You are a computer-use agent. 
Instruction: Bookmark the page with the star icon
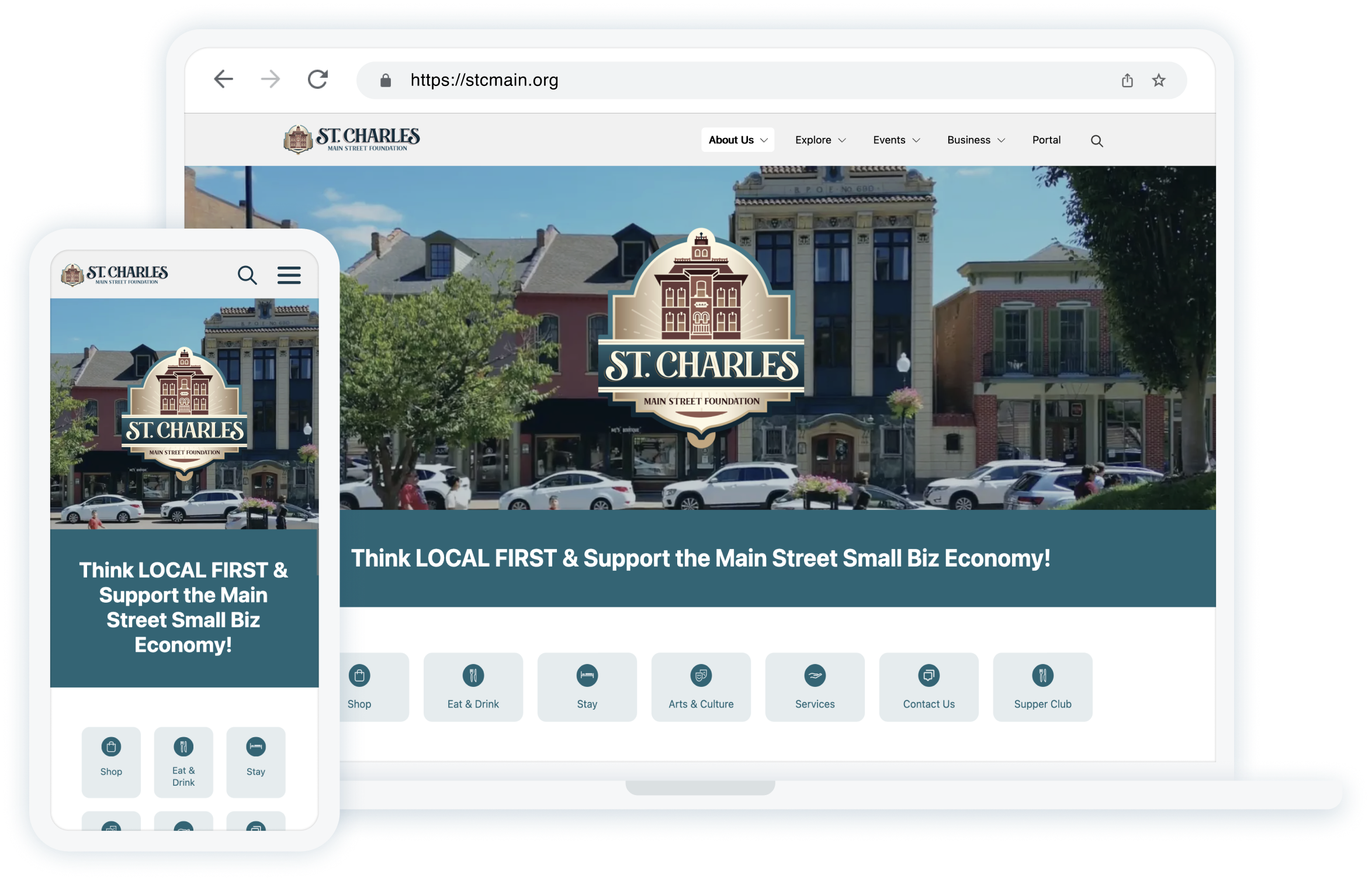(x=1159, y=80)
